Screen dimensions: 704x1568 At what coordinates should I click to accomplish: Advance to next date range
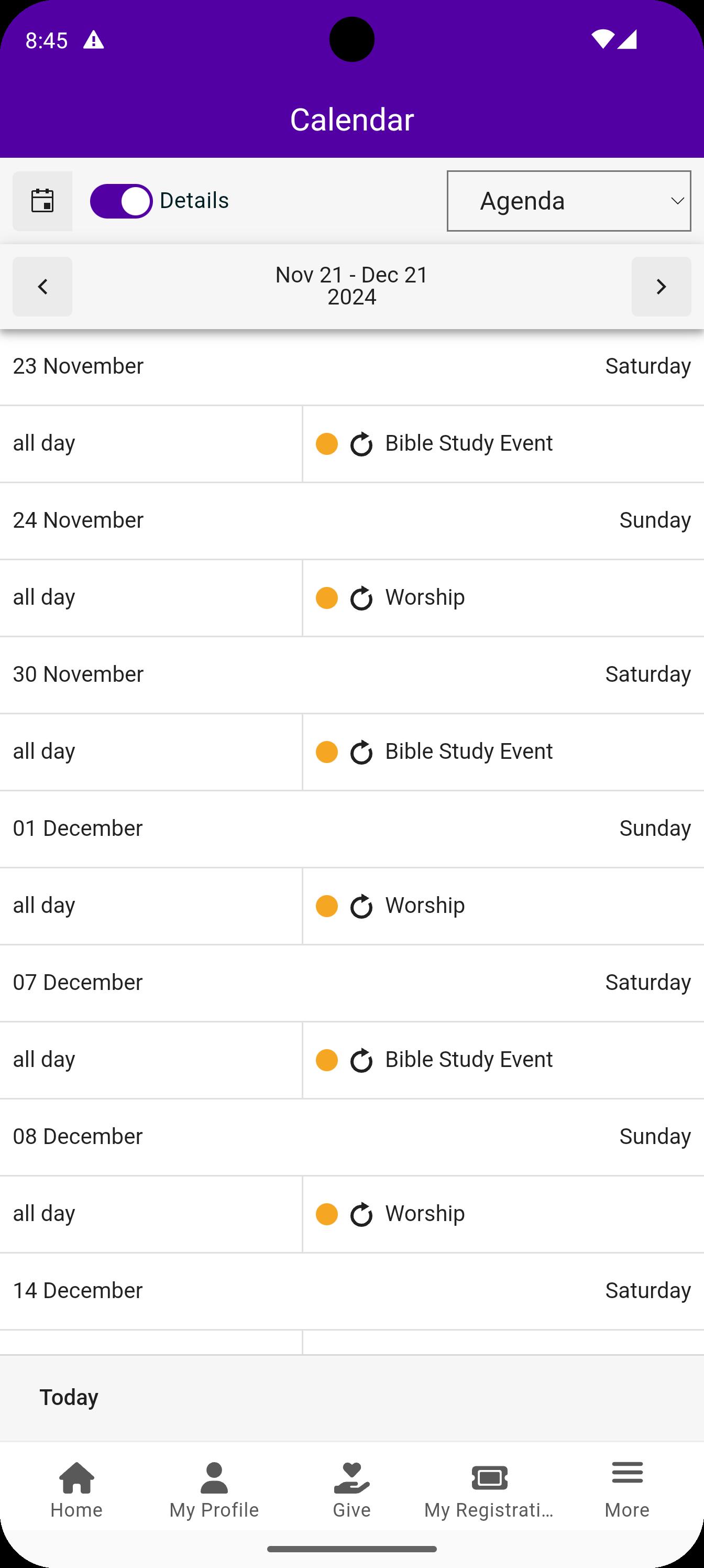coord(661,287)
